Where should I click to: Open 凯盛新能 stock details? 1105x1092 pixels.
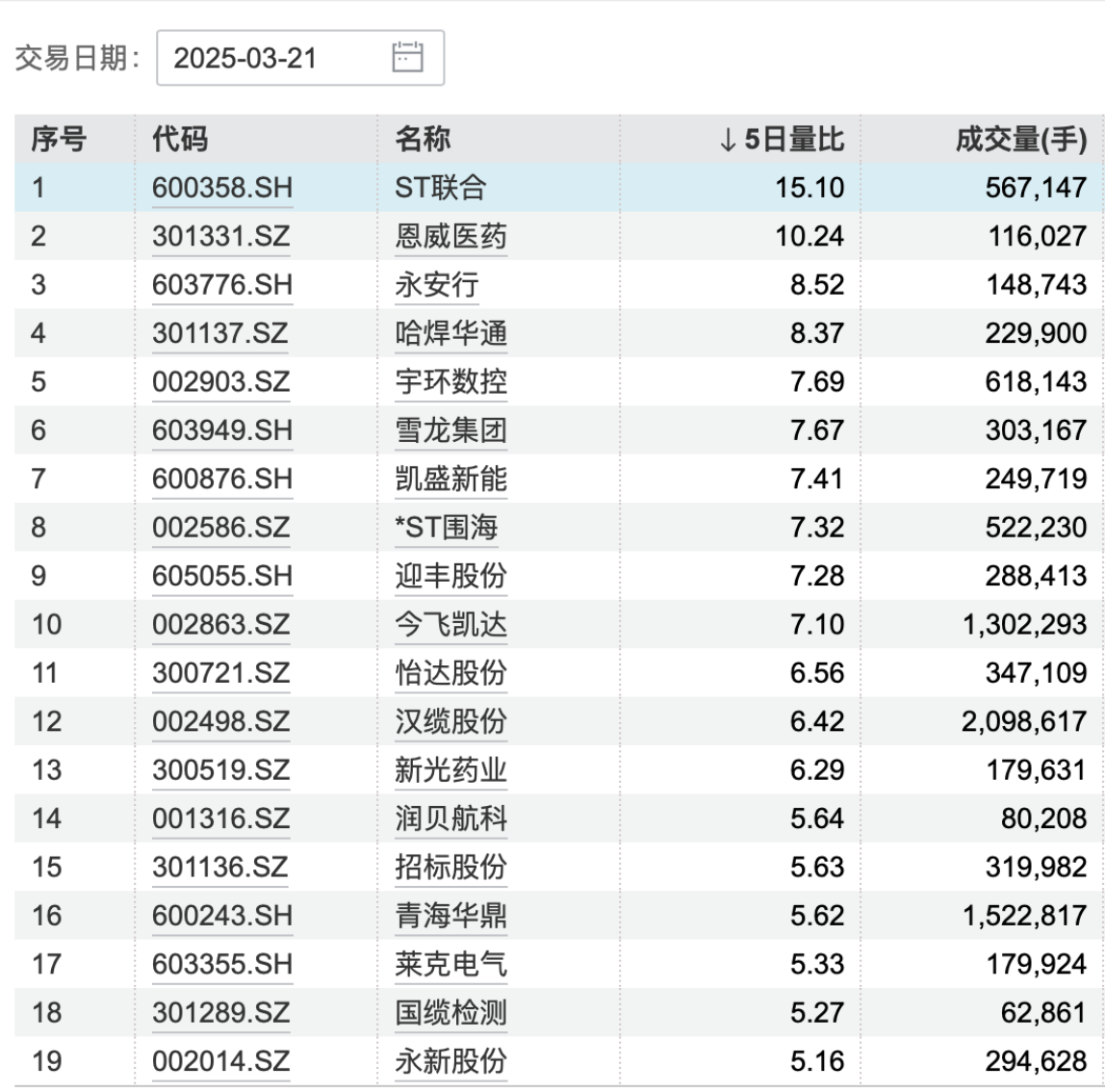(x=450, y=480)
